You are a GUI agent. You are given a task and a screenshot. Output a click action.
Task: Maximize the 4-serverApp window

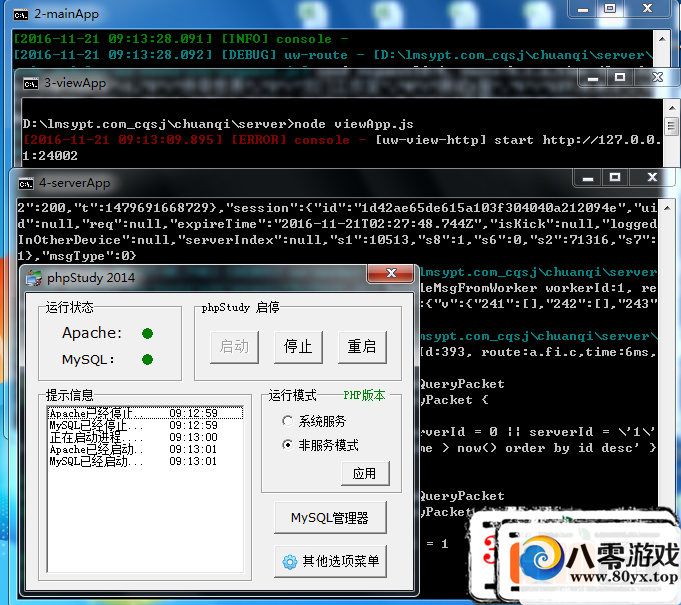coord(615,178)
